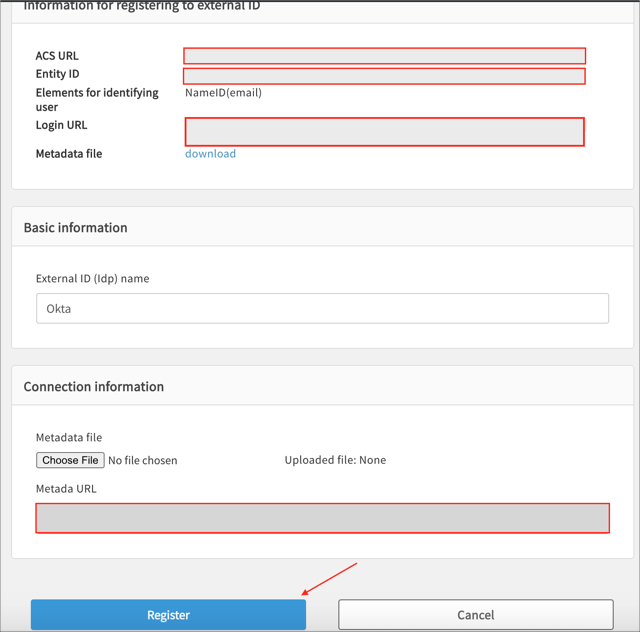Click the Entity ID value field
Screen dimensions: 640x632
(x=384, y=76)
